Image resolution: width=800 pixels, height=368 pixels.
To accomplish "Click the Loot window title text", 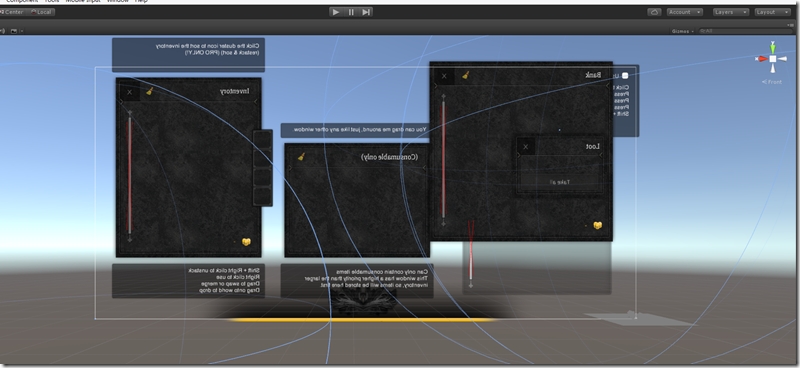I will pos(592,146).
